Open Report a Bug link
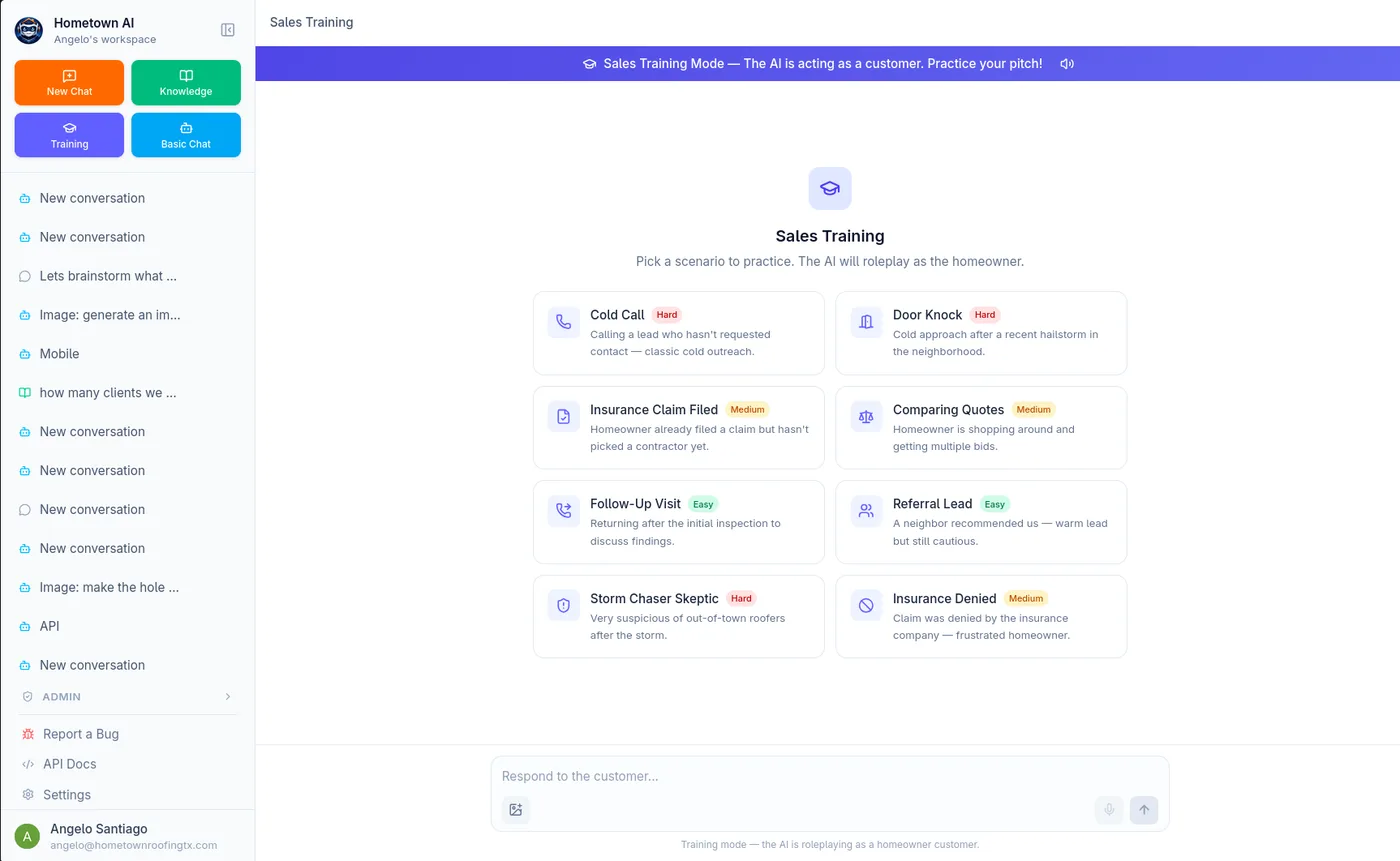 point(81,734)
